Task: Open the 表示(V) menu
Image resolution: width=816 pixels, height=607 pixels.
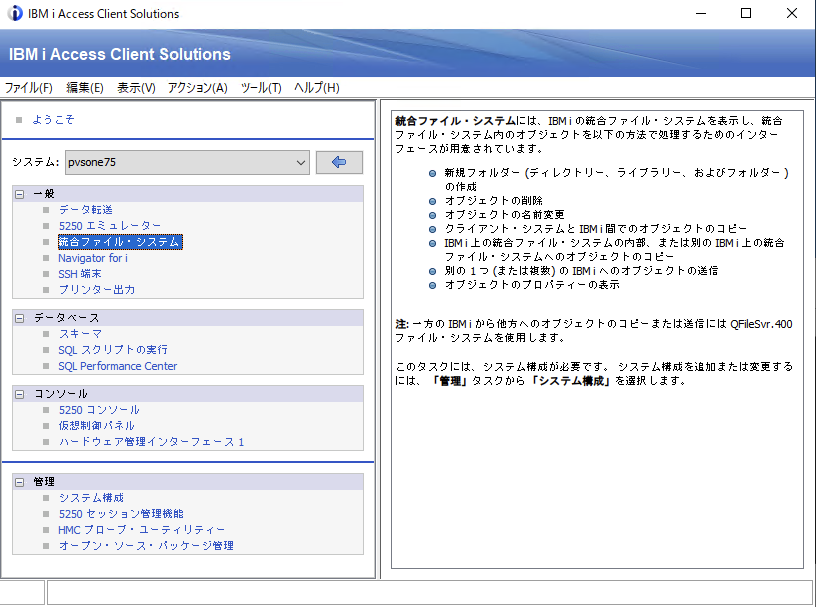Action: [x=136, y=87]
